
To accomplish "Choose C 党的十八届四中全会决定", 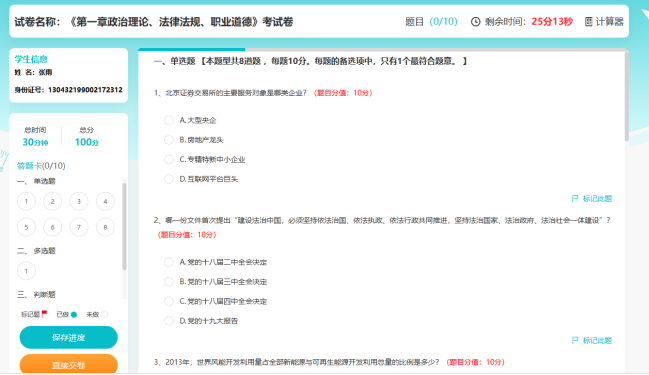I will point(169,301).
